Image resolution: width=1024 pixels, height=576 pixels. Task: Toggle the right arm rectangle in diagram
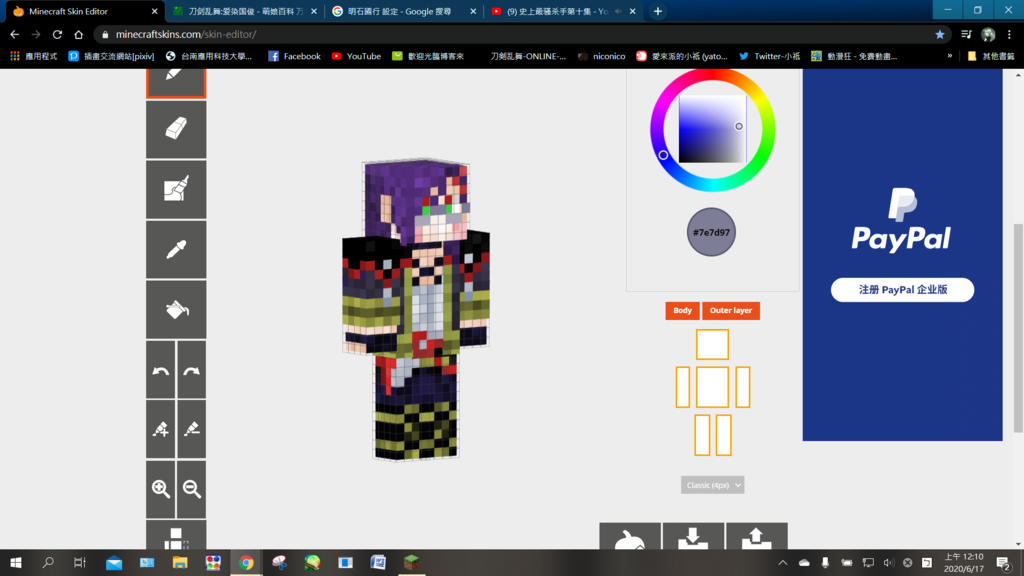743,387
